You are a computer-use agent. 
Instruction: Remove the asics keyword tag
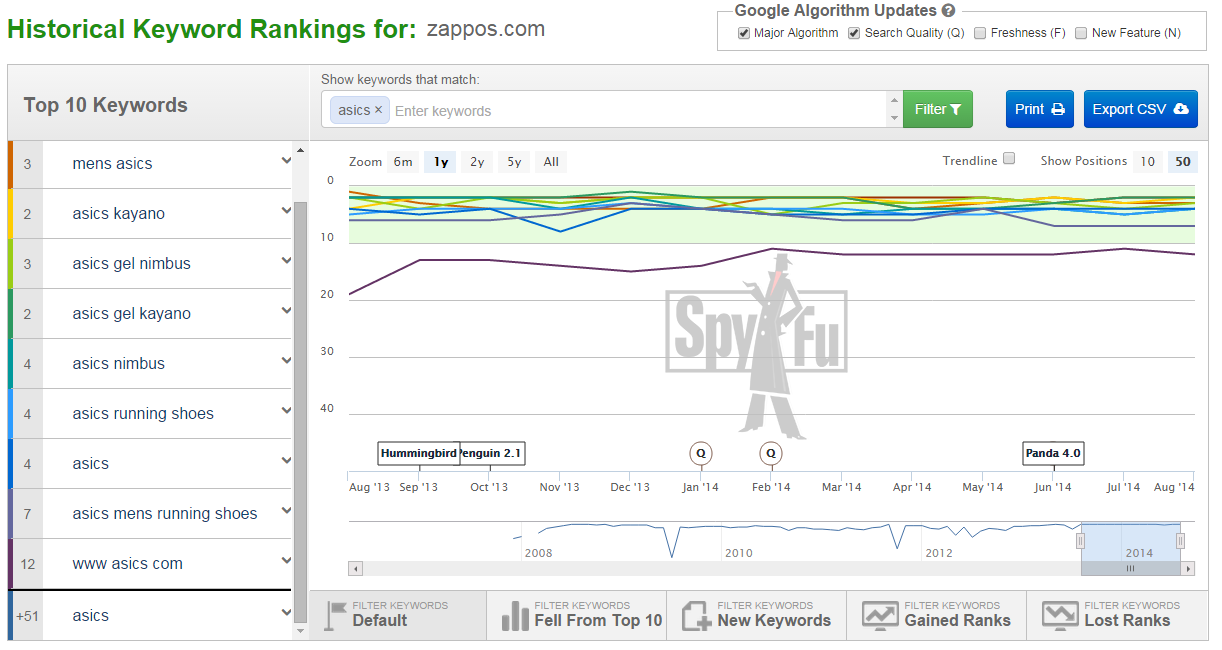pyautogui.click(x=378, y=110)
